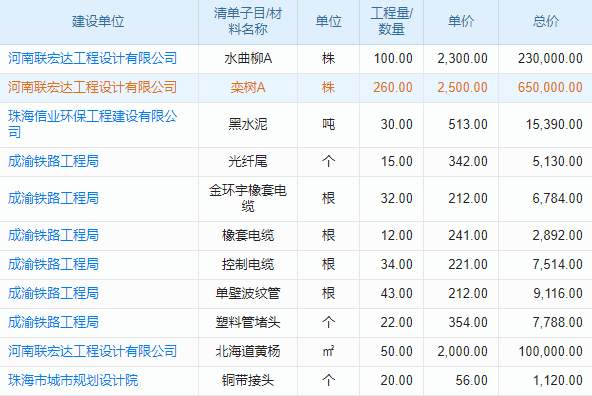Click total price 9,116.00
Viewport: 592px width, 396px height.
557,293
